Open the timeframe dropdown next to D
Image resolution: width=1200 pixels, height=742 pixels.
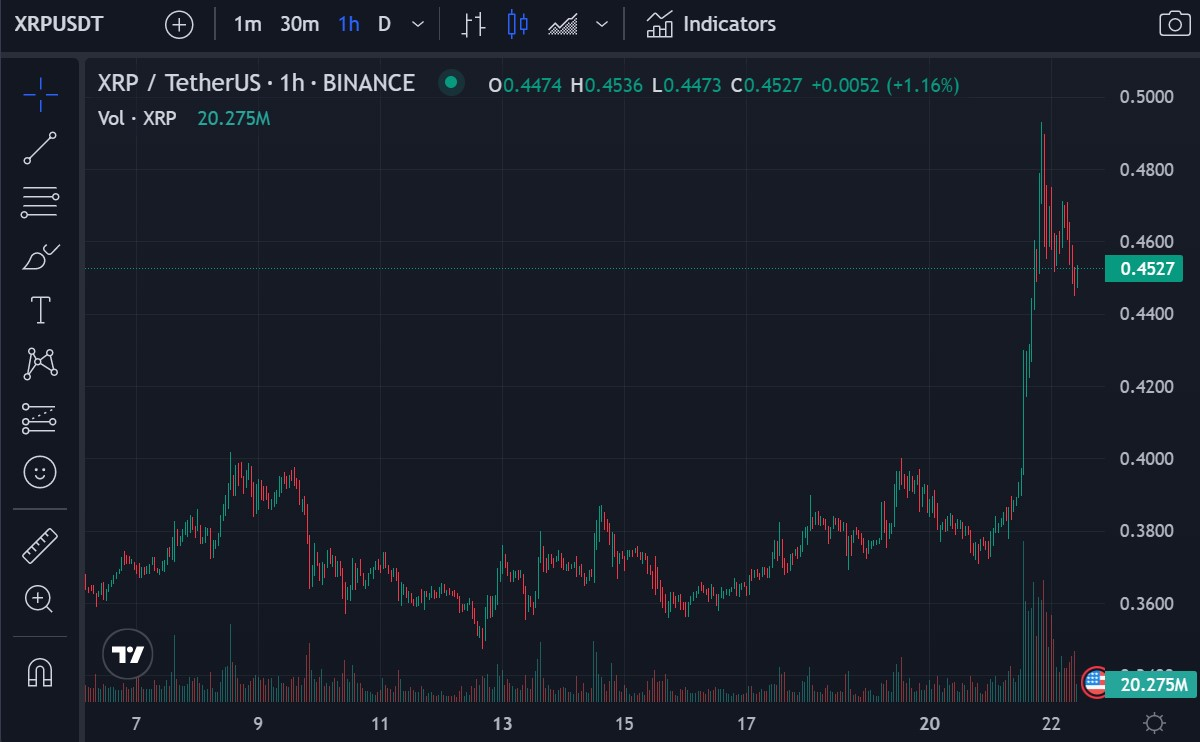[x=416, y=24]
